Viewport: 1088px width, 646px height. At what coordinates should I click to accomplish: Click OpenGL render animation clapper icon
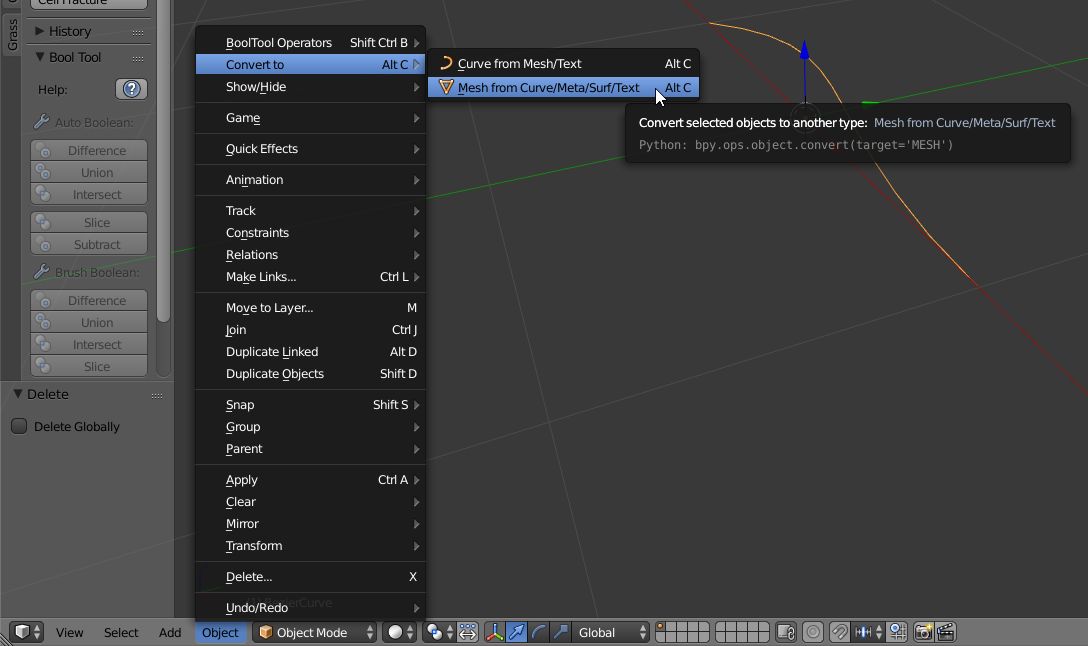pyautogui.click(x=946, y=632)
